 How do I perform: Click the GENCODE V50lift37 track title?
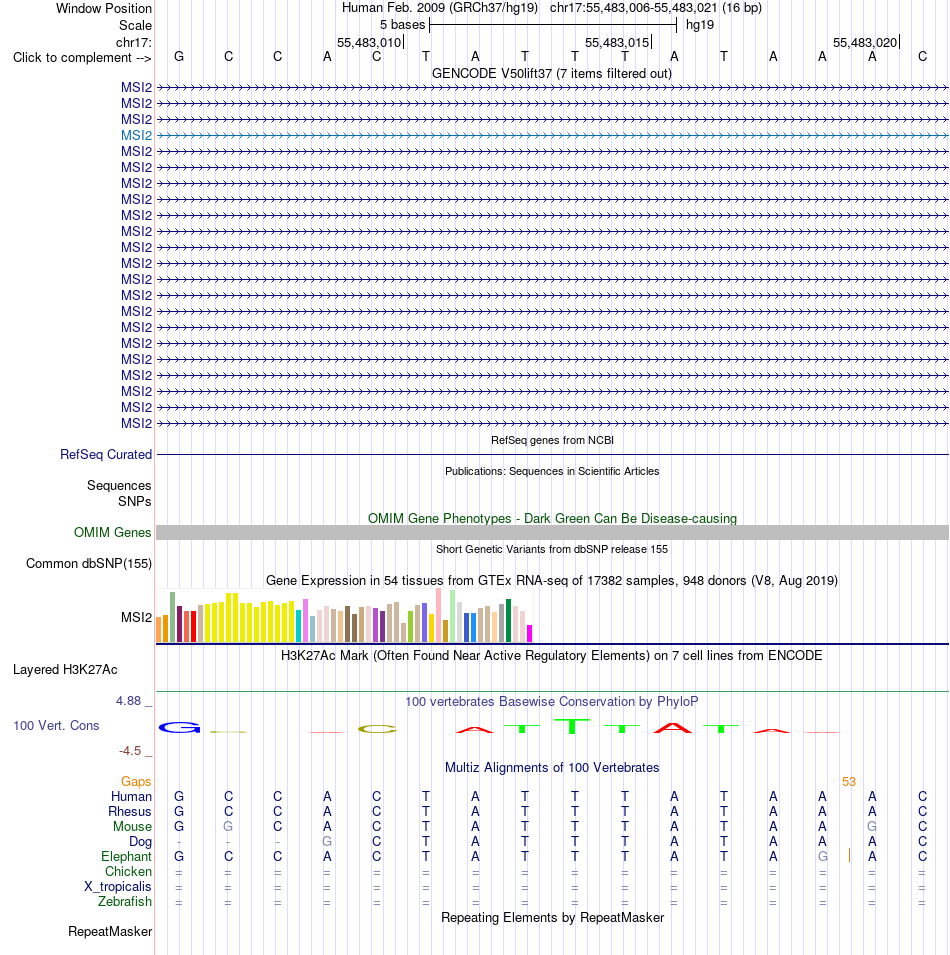pyautogui.click(x=552, y=73)
